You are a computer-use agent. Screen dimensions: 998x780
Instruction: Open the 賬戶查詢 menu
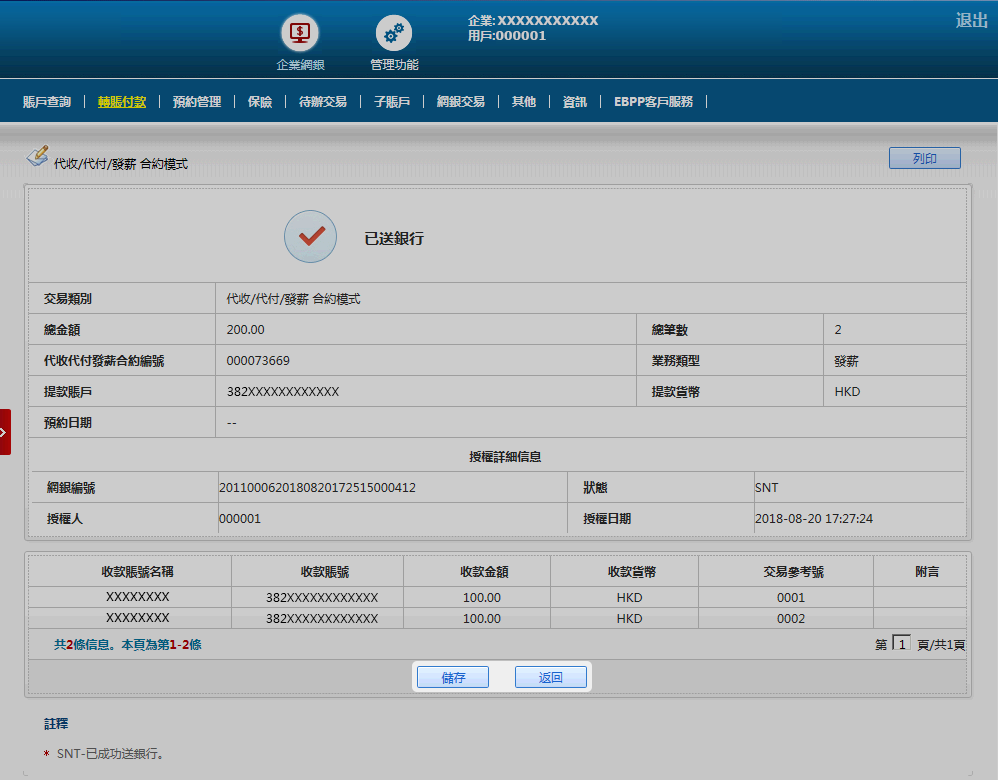click(47, 101)
